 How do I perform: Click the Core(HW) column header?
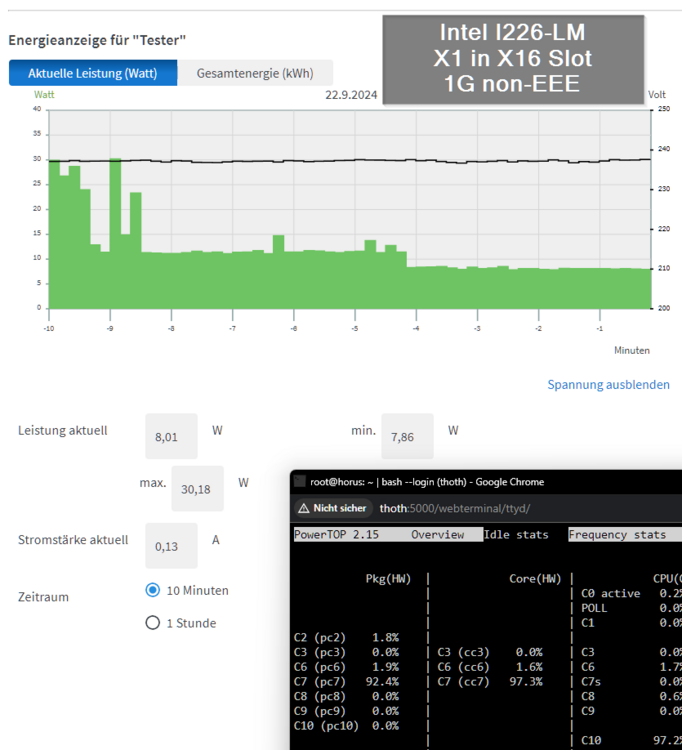pos(535,579)
